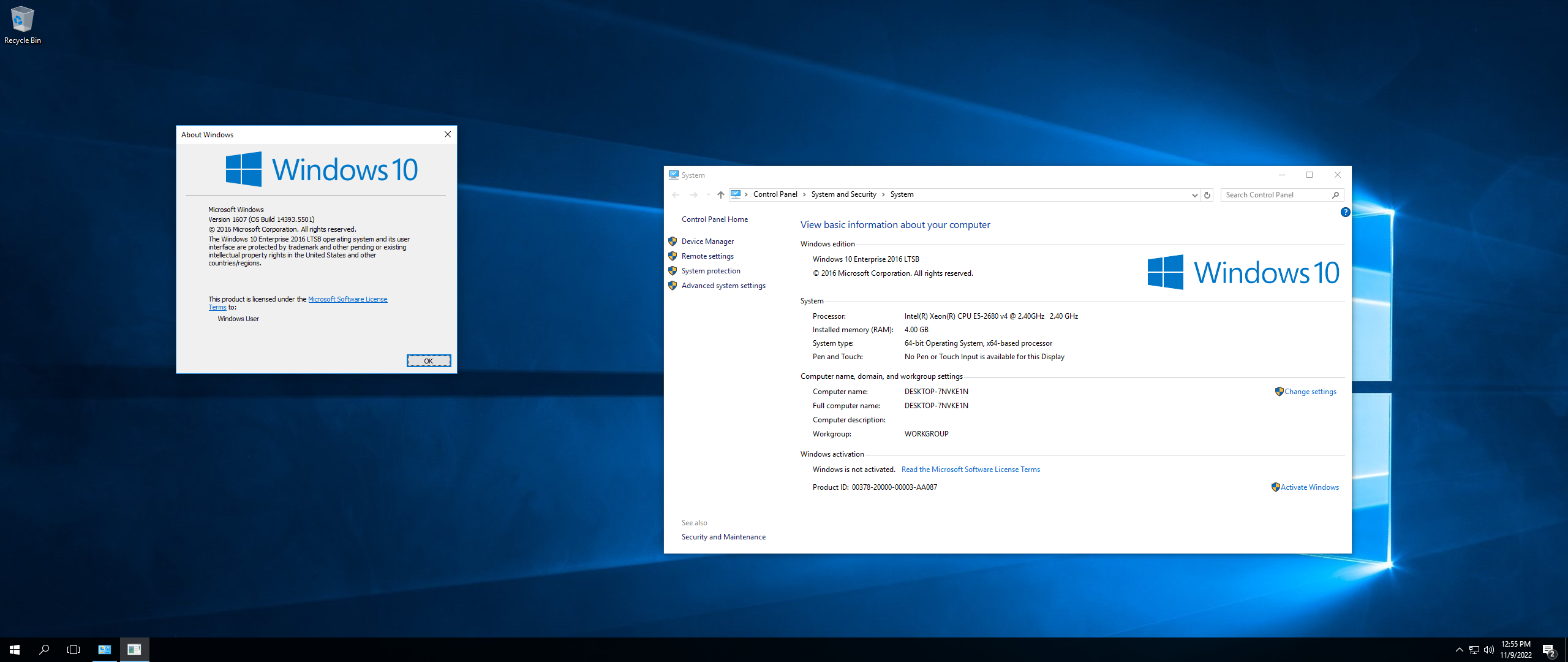Open Remote settings link
The image size is (1568, 662).
707,256
